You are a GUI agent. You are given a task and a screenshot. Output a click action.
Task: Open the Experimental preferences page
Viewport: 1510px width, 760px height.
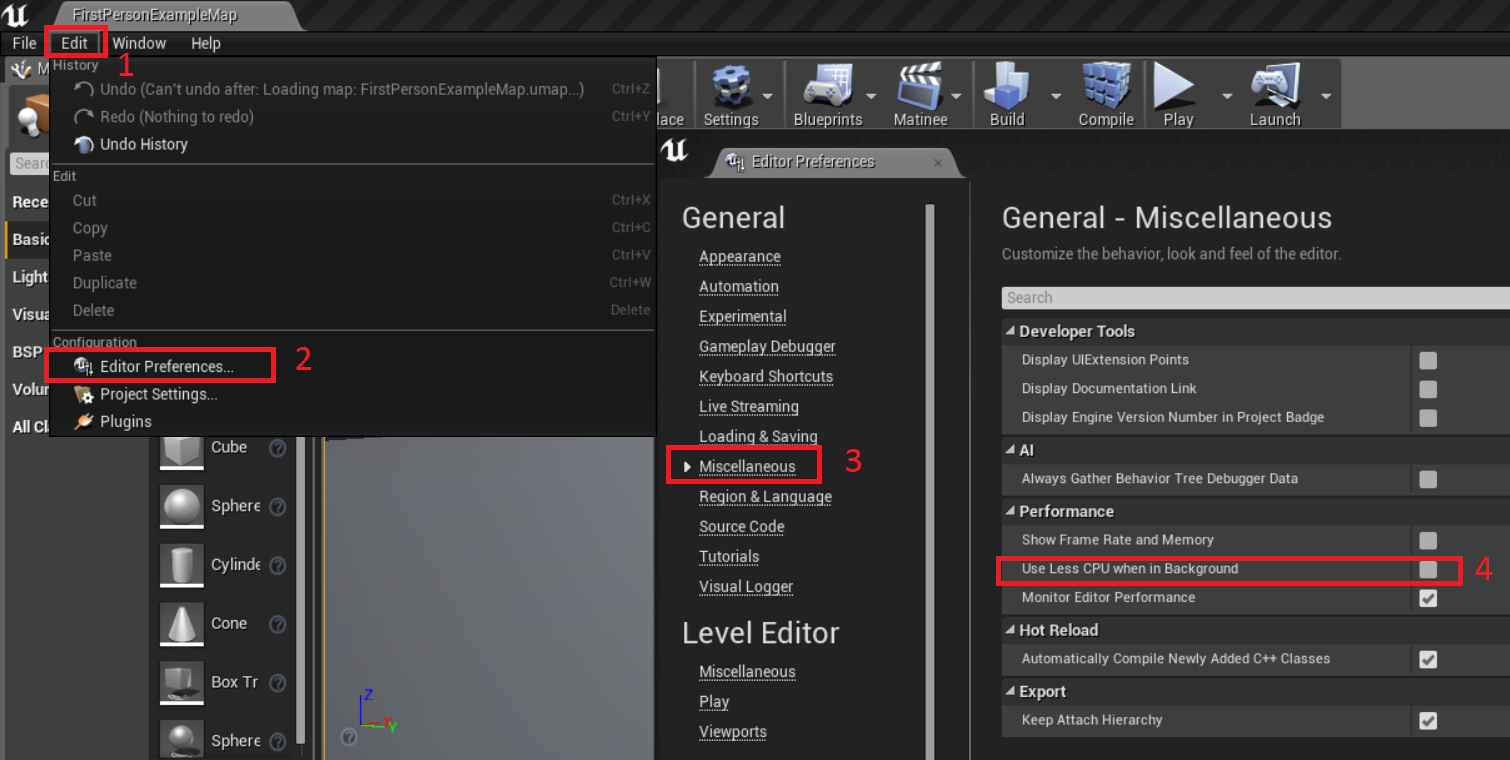[x=743, y=317]
